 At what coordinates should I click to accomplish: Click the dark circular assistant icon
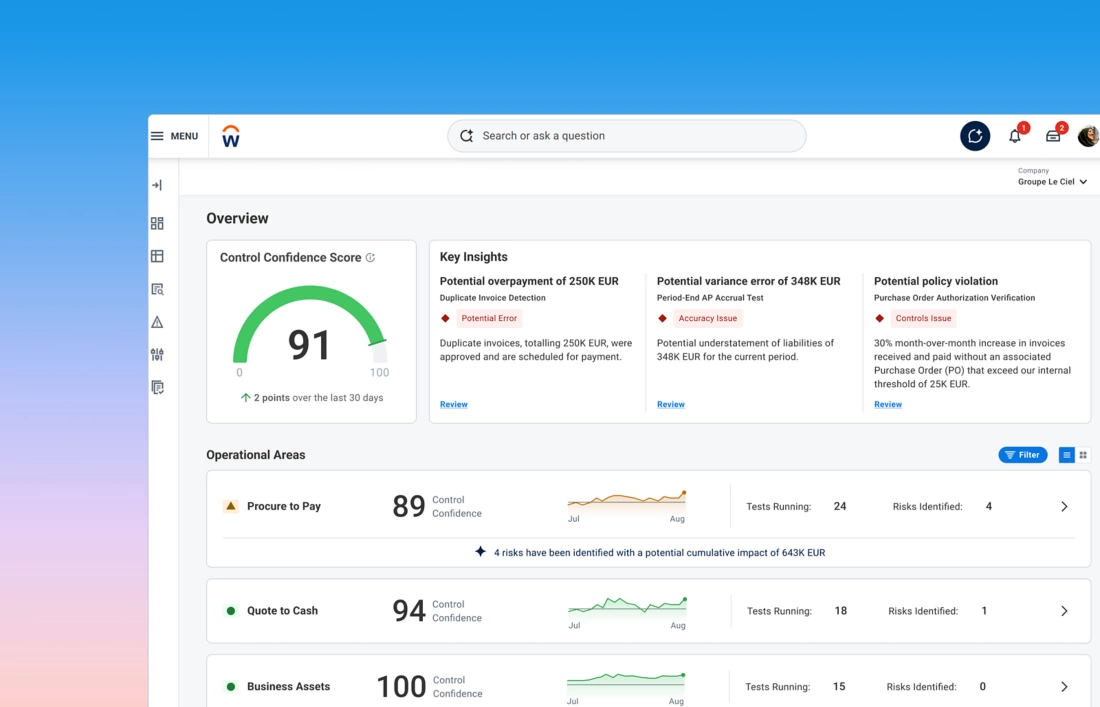point(975,136)
